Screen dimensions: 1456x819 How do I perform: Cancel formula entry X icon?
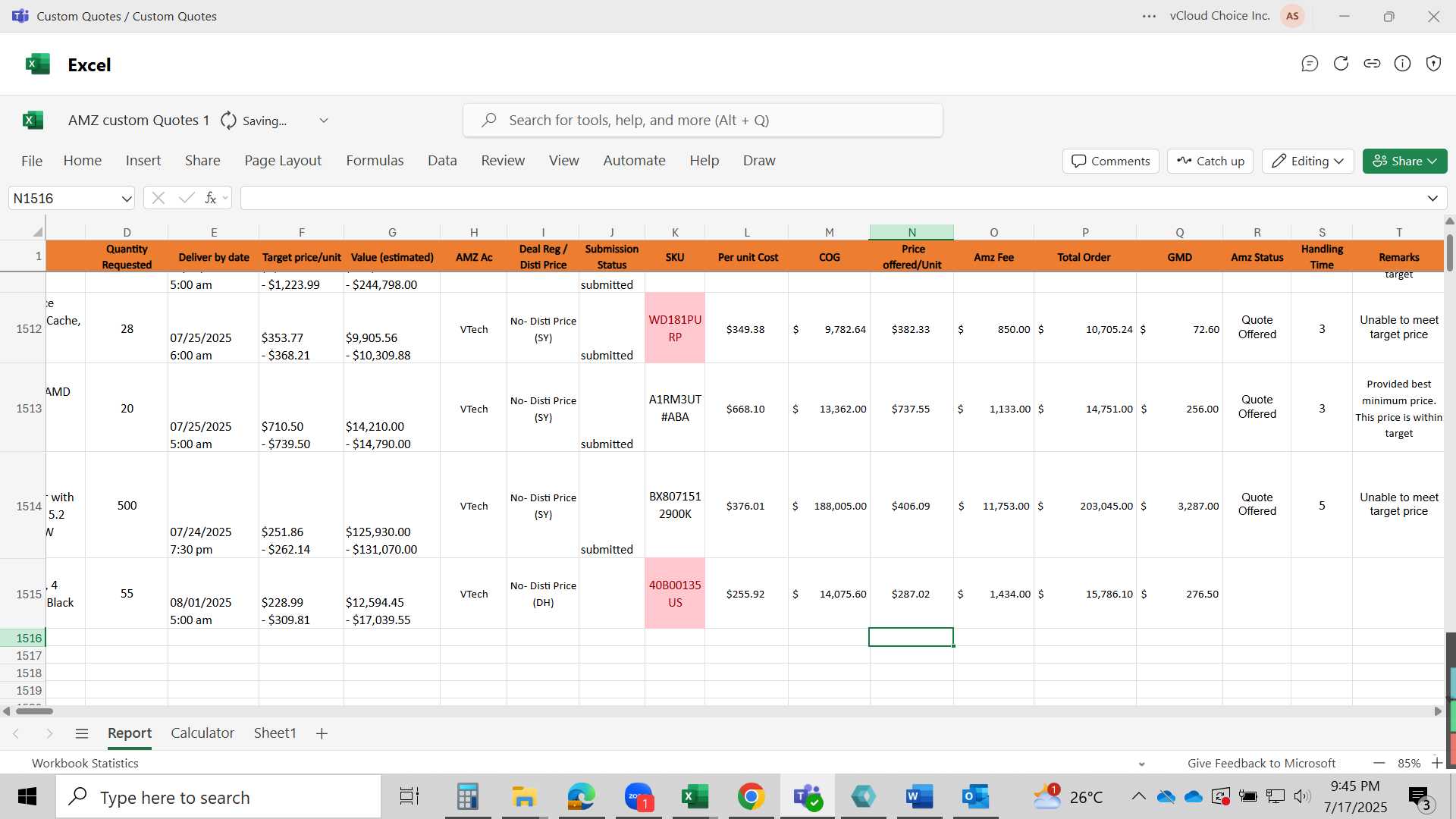pyautogui.click(x=158, y=198)
